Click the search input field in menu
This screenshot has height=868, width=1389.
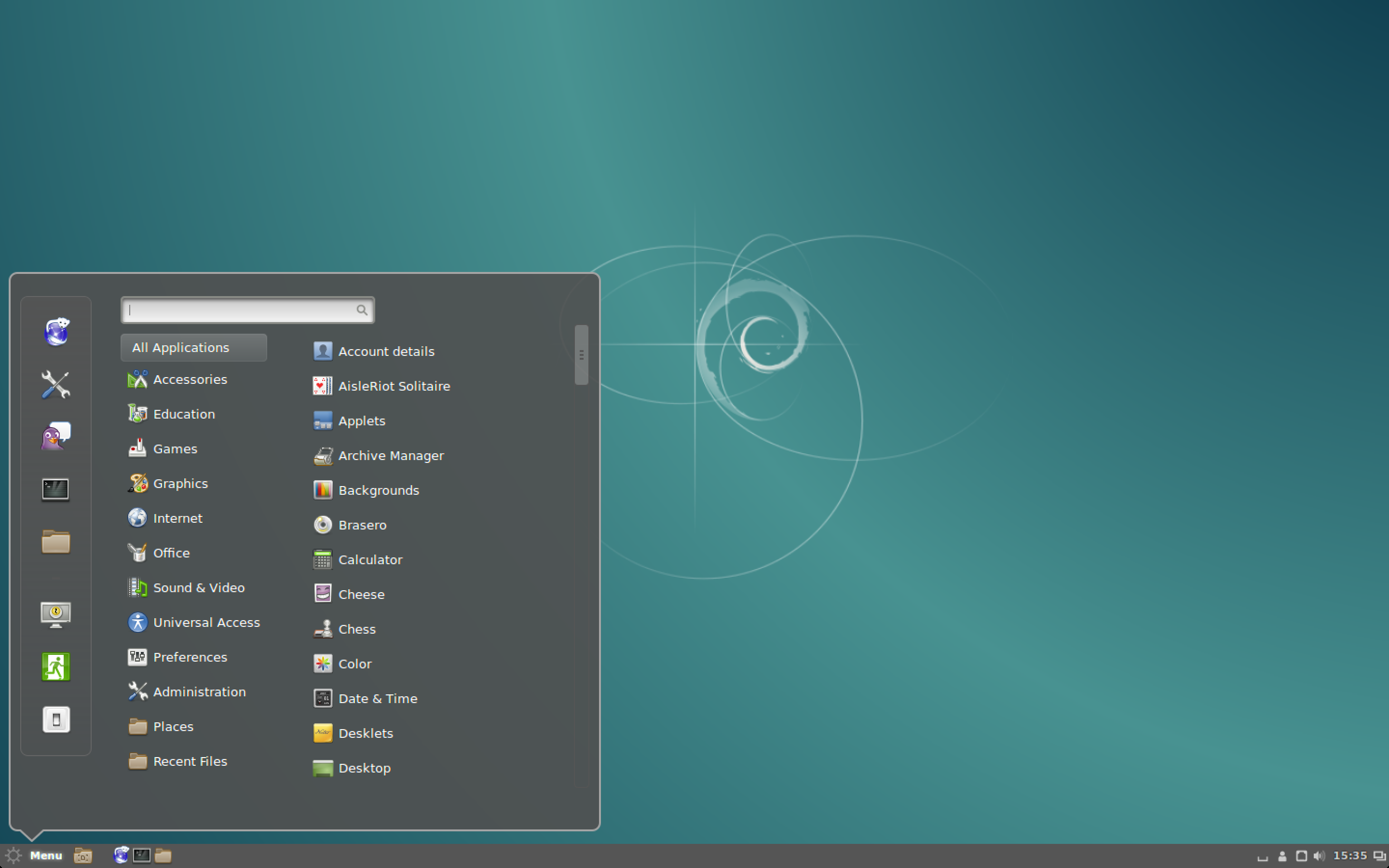246,309
